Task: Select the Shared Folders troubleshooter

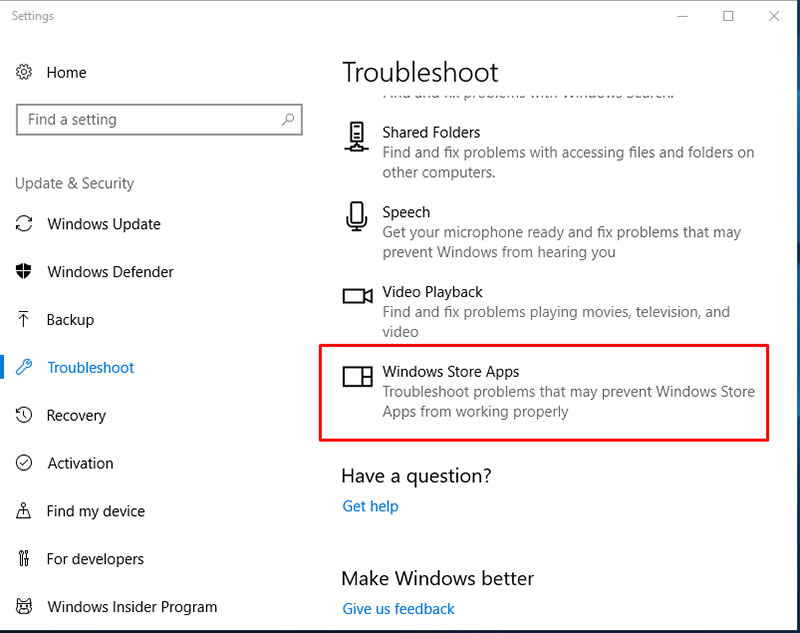Action: click(549, 151)
